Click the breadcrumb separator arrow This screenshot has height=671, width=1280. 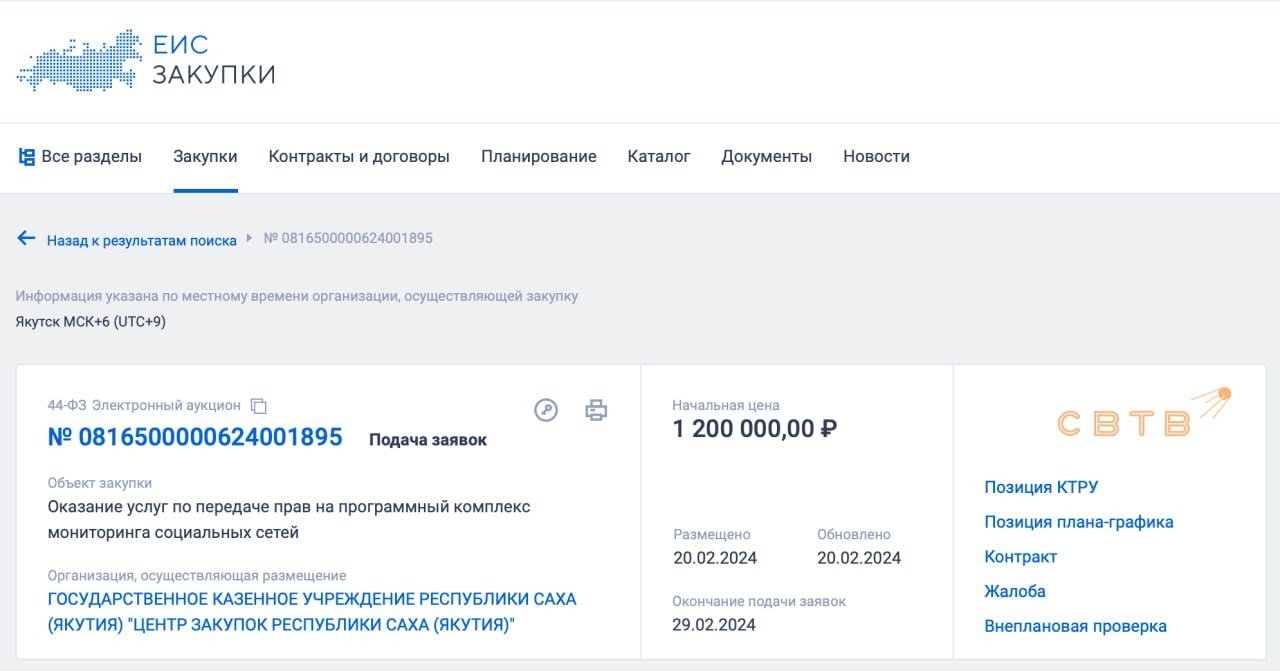tap(249, 239)
